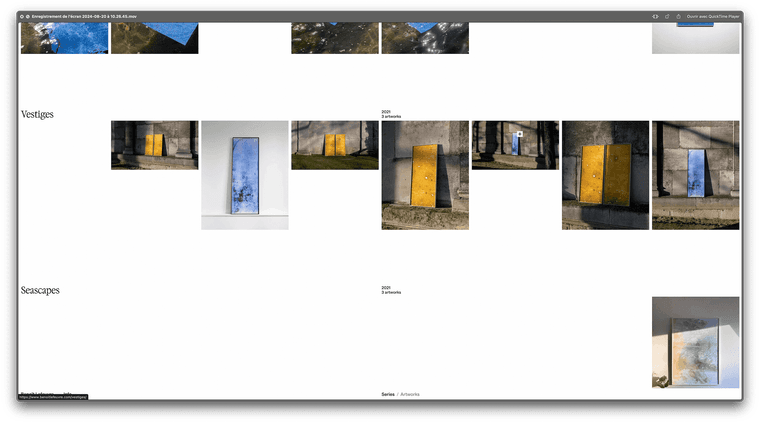Screen dimensions: 760x423
Task: Open the Vestiges series title link
Action: (x=37, y=115)
